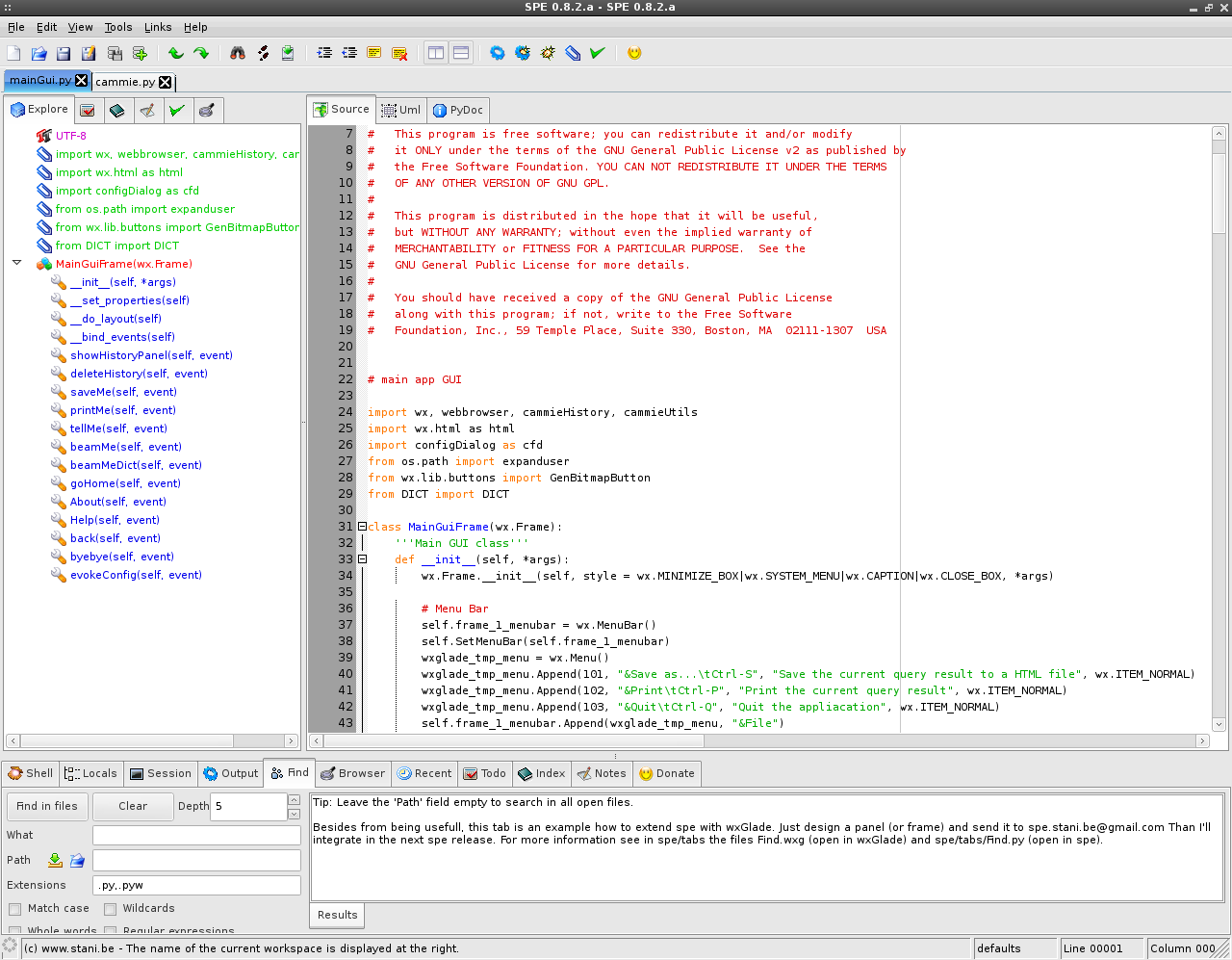Click the save floppy disk icon
Screen dimensions: 1232x960
point(64,53)
